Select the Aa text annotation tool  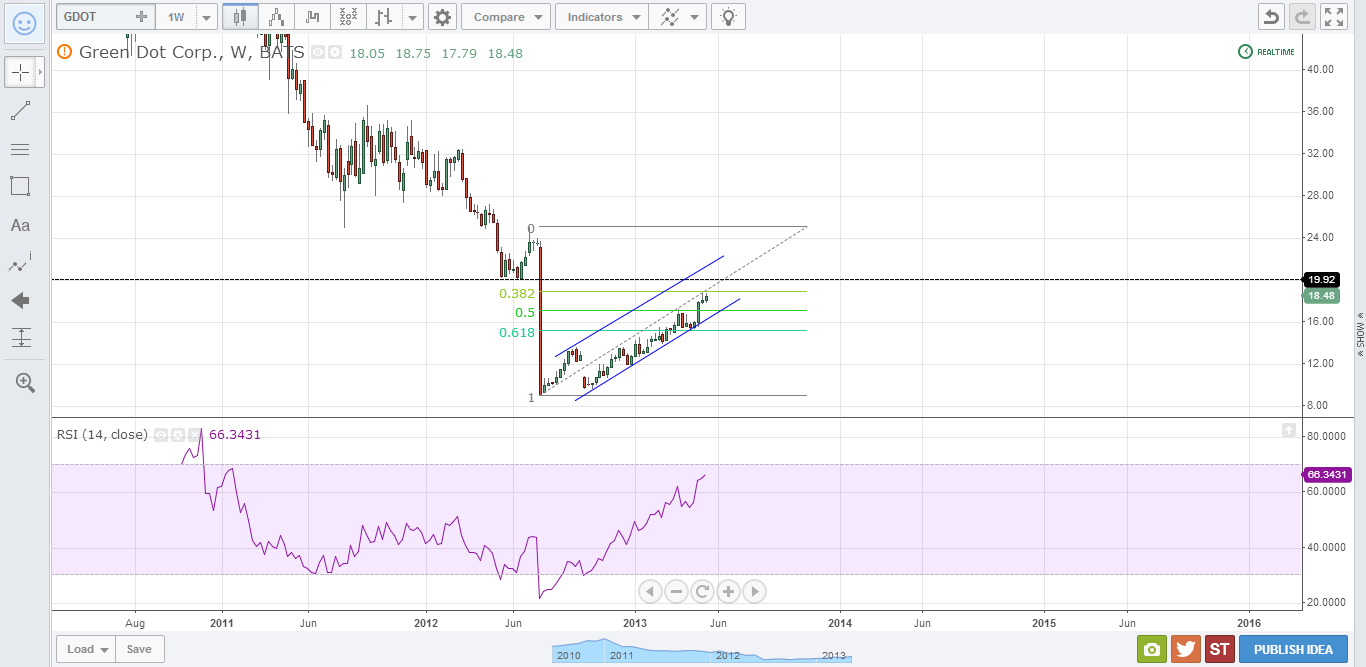20,225
